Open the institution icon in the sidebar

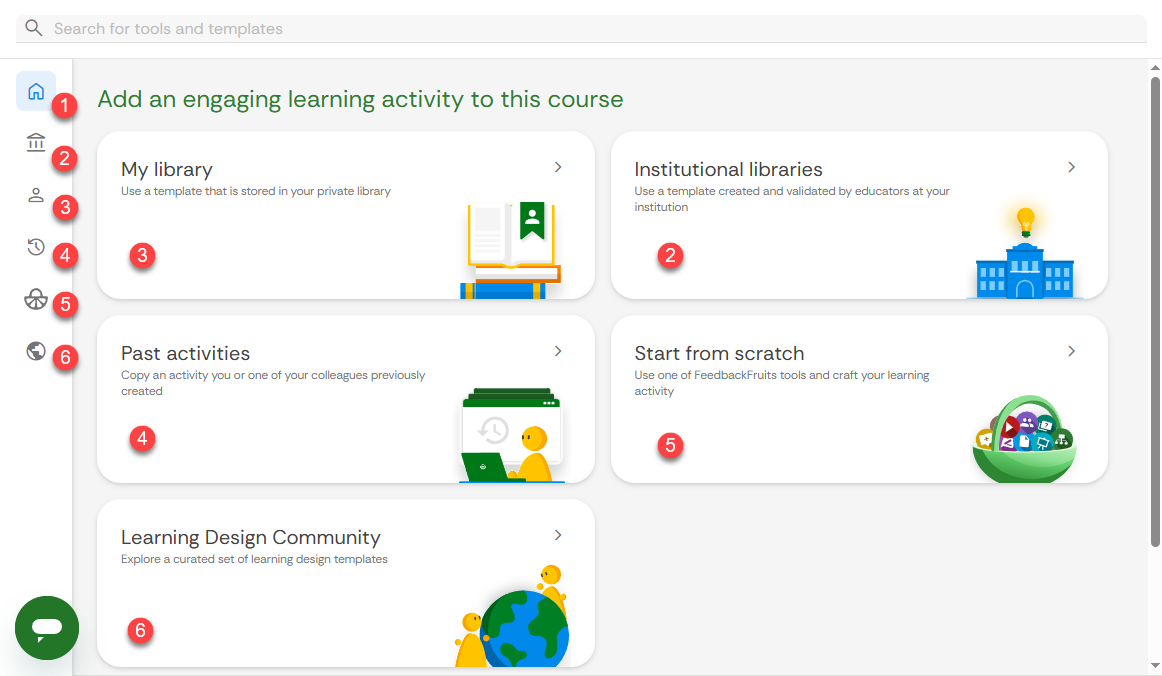click(36, 142)
